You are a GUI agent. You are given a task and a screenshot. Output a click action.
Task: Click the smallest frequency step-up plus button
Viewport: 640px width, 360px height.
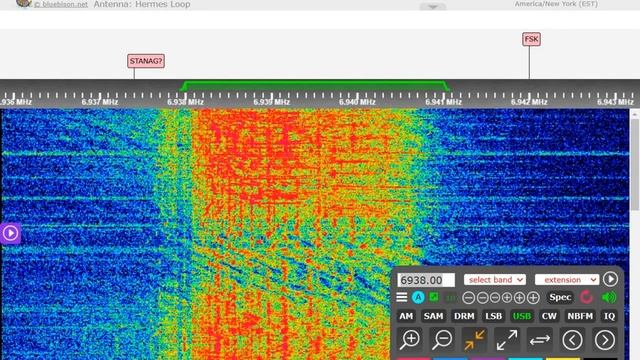507,298
